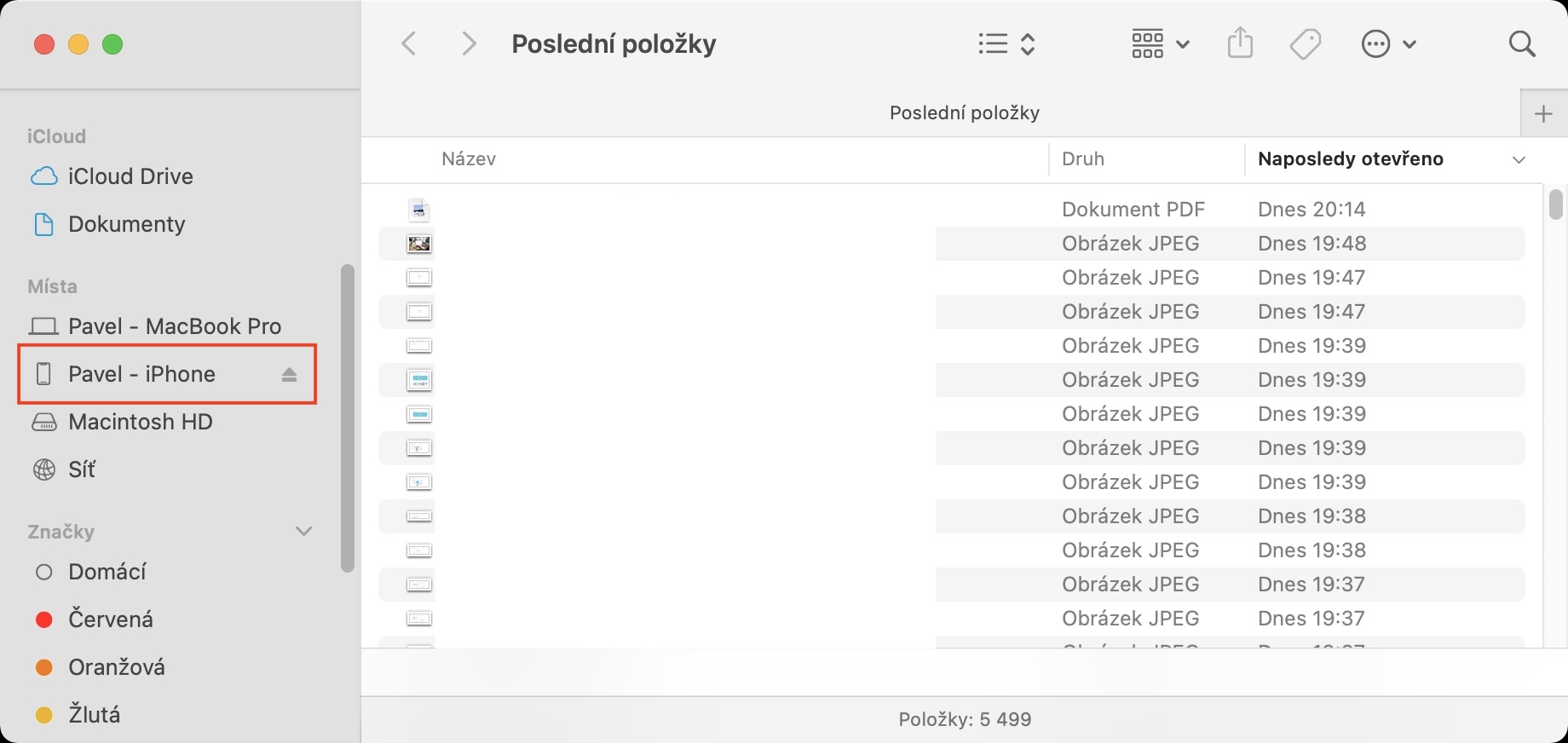Click the back navigation arrow
Viewport: 1568px width, 743px height.
coord(409,43)
